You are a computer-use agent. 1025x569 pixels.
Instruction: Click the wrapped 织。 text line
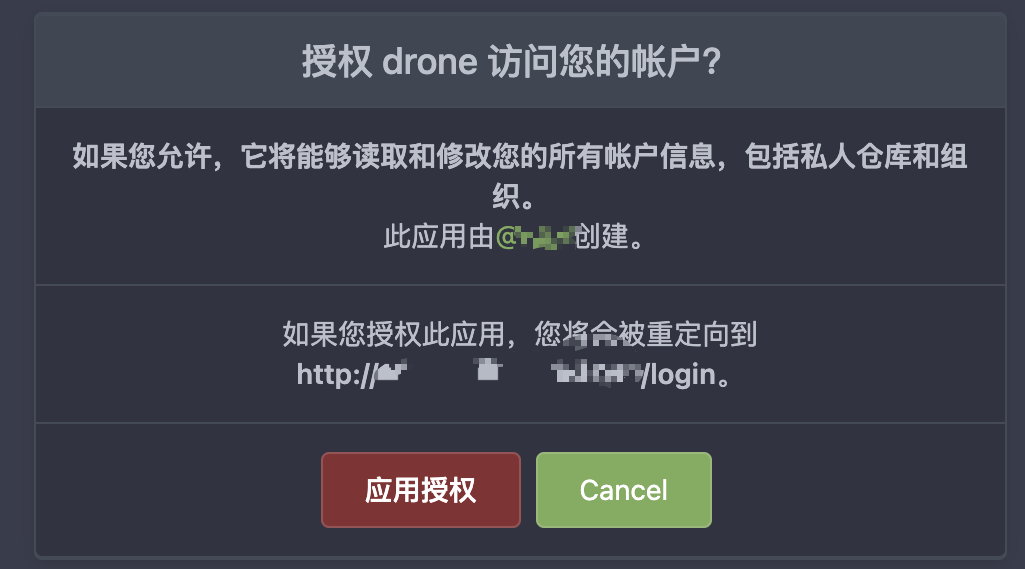tap(513, 197)
